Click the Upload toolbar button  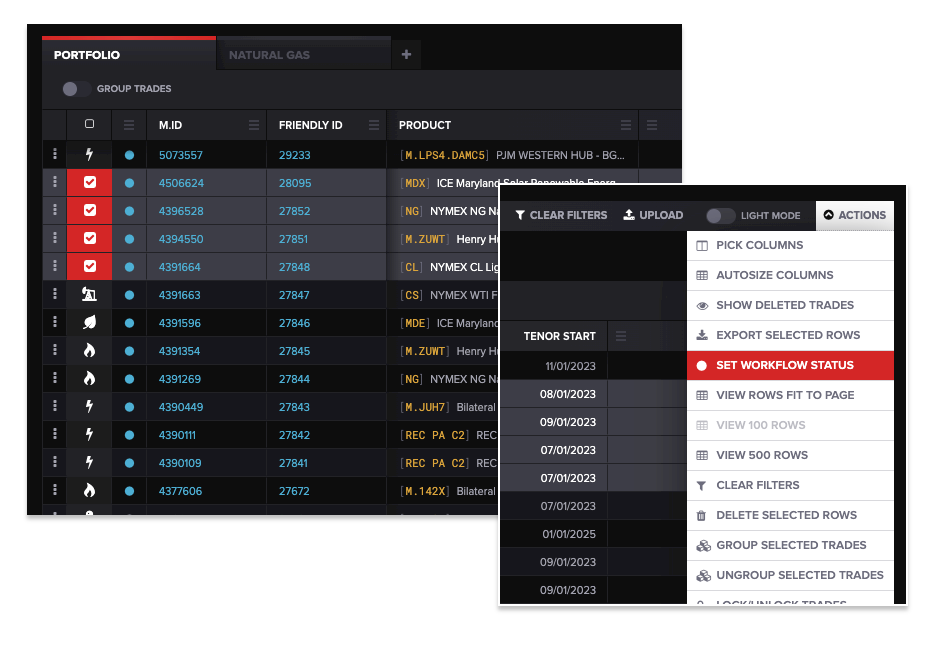click(653, 215)
